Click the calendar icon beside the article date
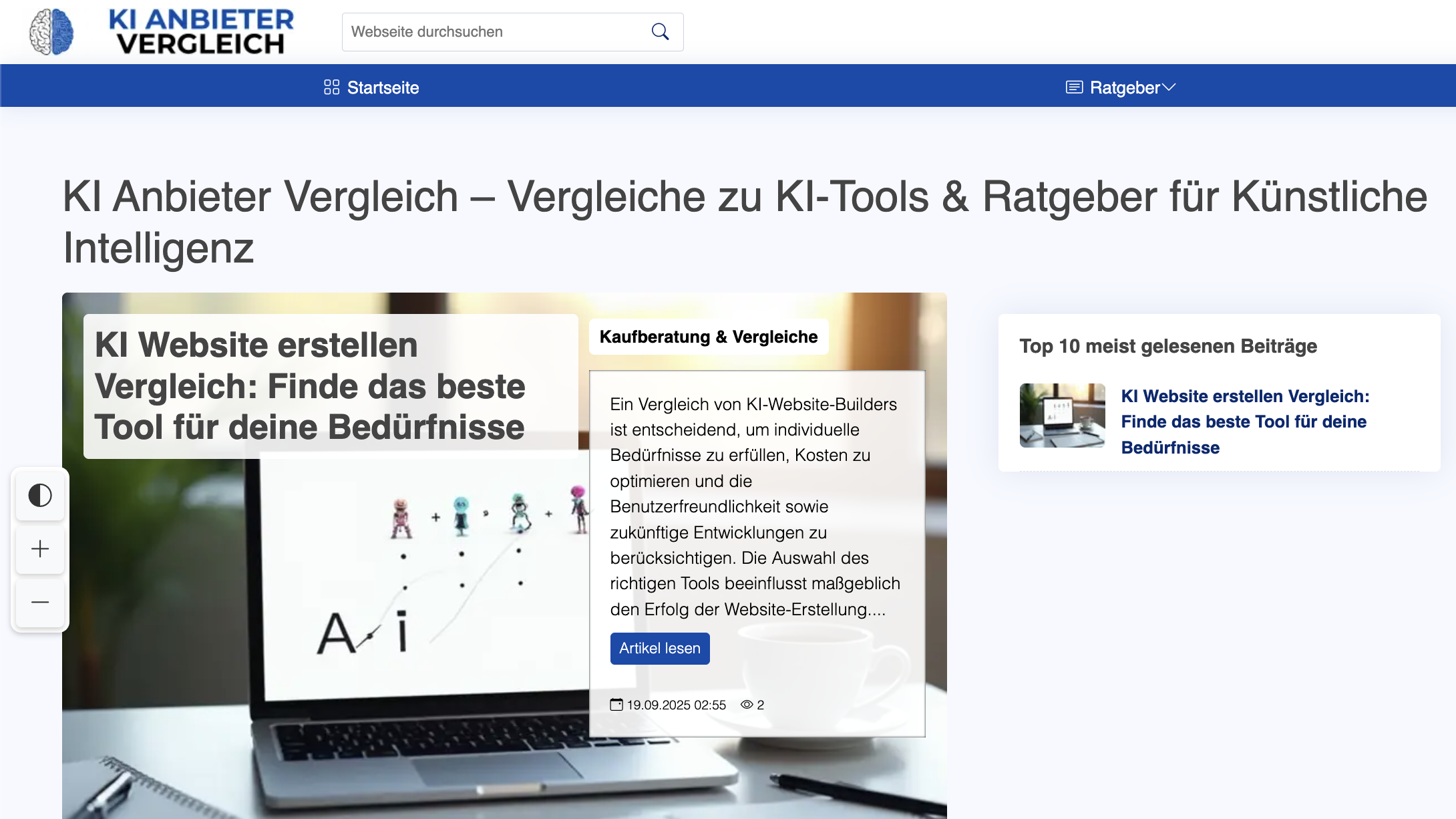 (617, 704)
